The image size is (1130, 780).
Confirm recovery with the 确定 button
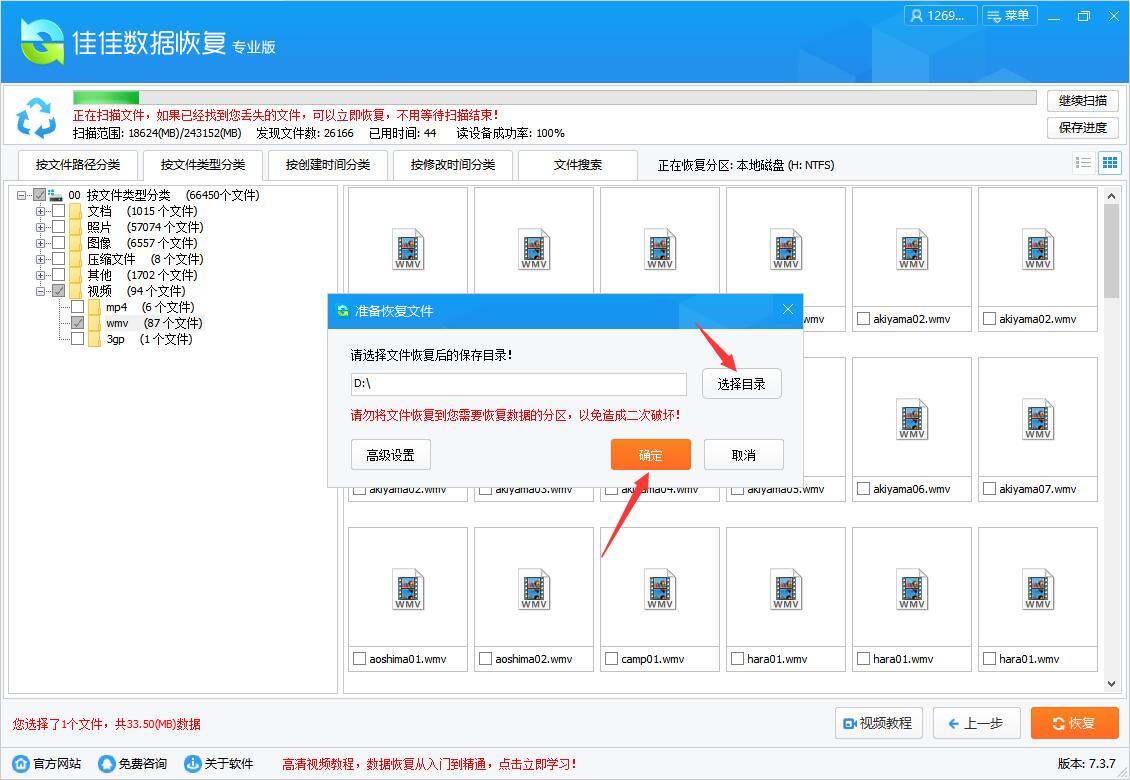(650, 454)
